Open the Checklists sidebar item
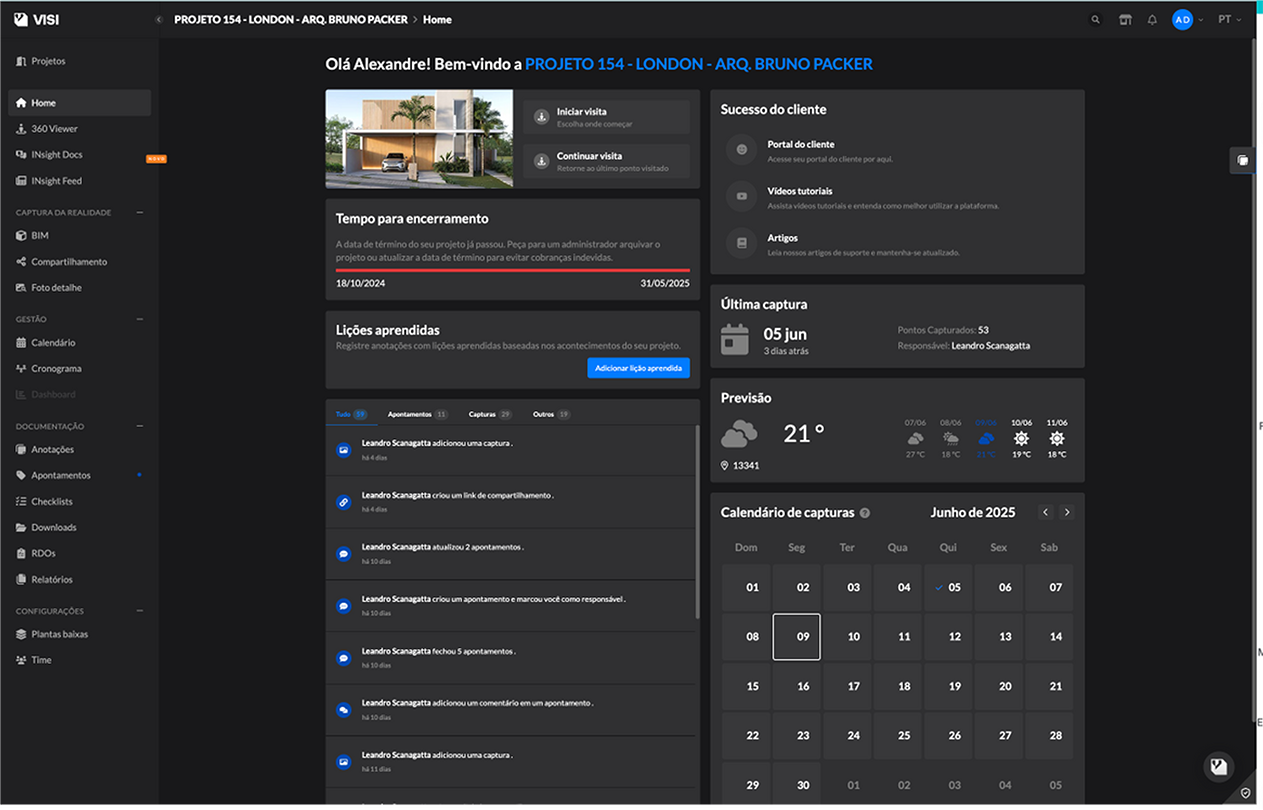 coord(51,502)
